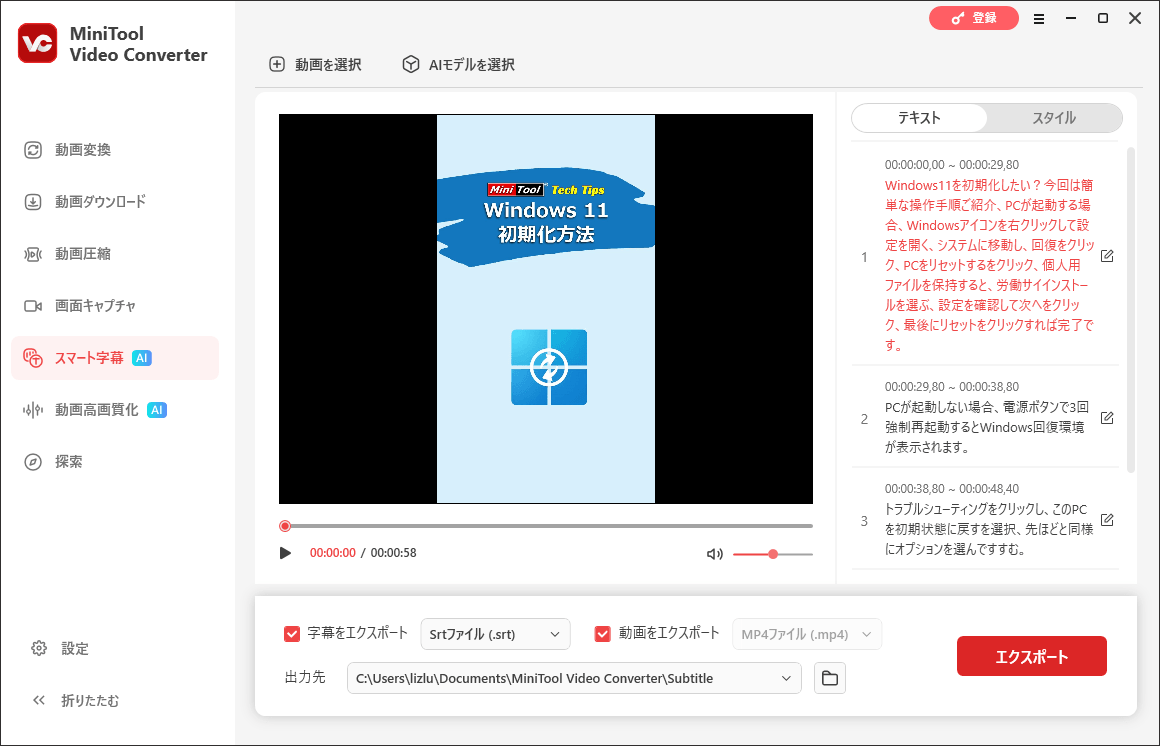Viewport: 1160px width, 746px height.
Task: Adjust the volume slider
Action: click(x=772, y=554)
